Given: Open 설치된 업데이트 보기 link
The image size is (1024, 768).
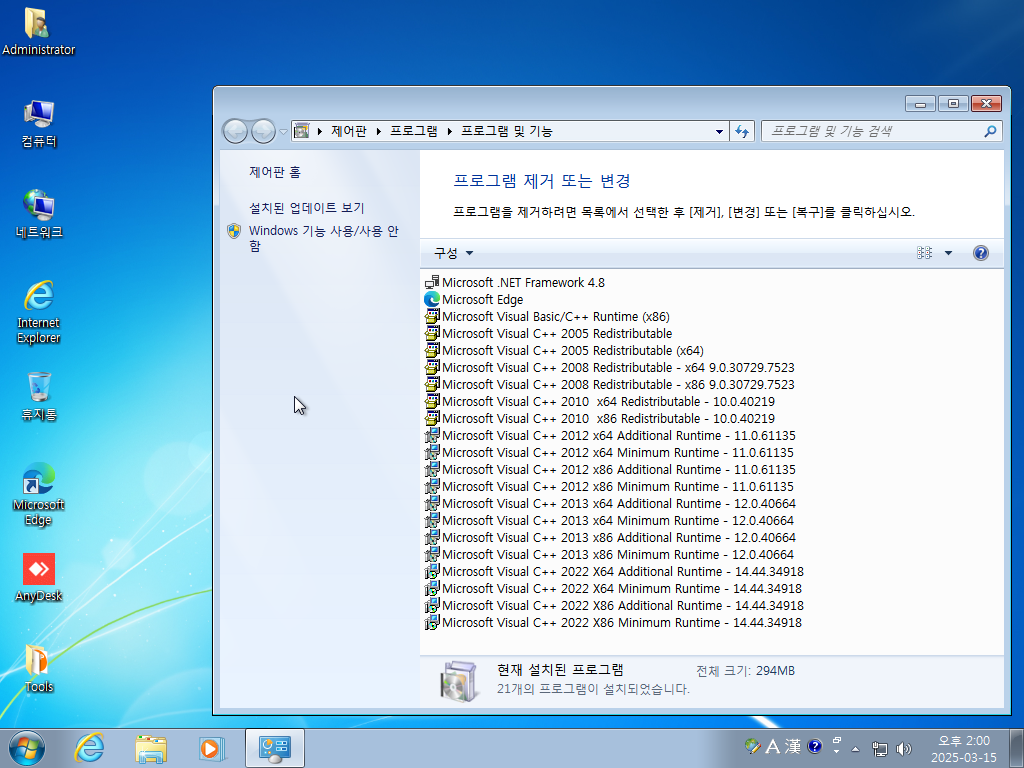Looking at the screenshot, I should tap(306, 208).
